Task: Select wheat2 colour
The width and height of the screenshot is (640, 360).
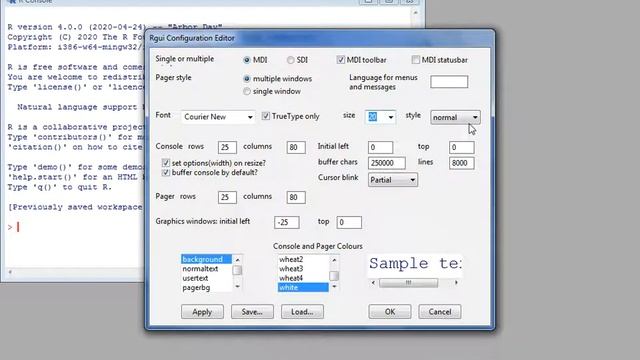Action: (303, 259)
